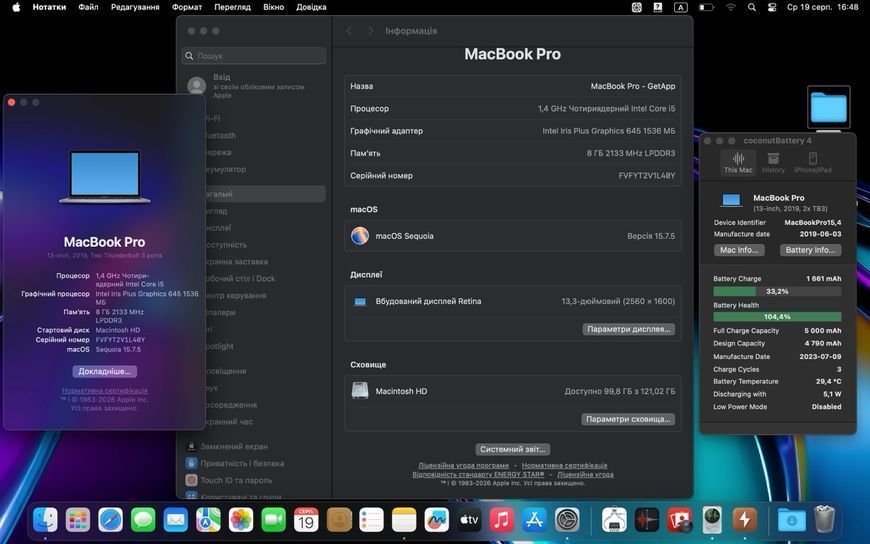
Task: Open Відповідність стандарту ENERGY STAR link
Action: point(478,474)
